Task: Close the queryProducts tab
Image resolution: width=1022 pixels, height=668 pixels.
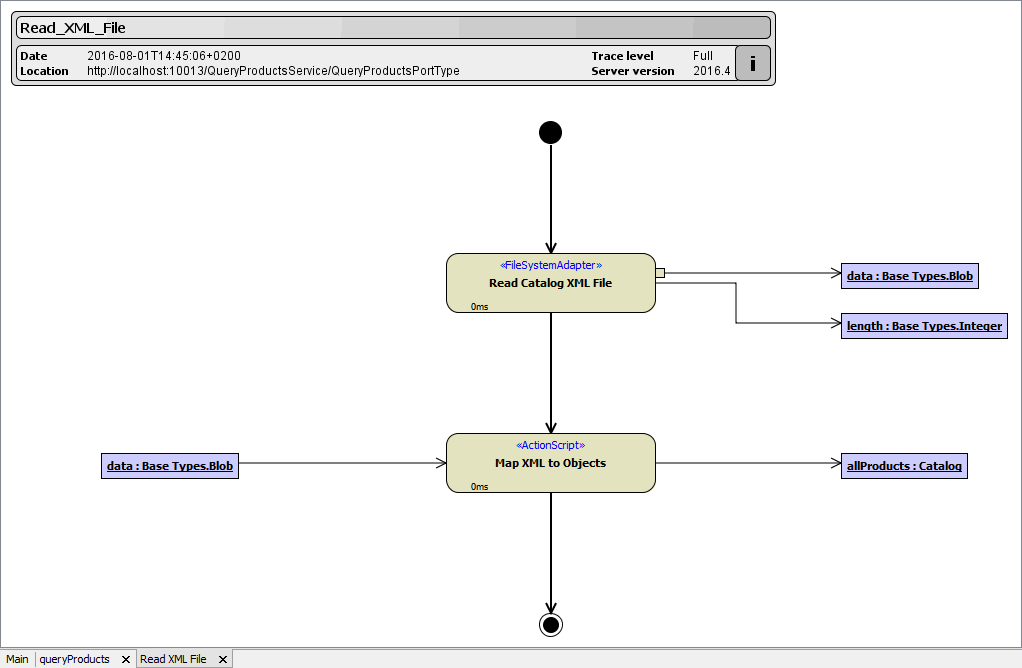Action: point(125,659)
